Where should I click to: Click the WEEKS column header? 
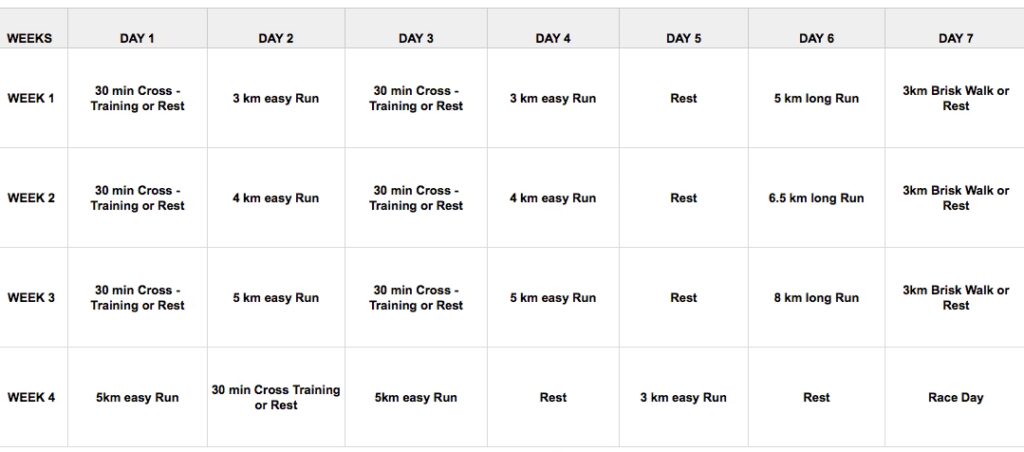click(30, 39)
